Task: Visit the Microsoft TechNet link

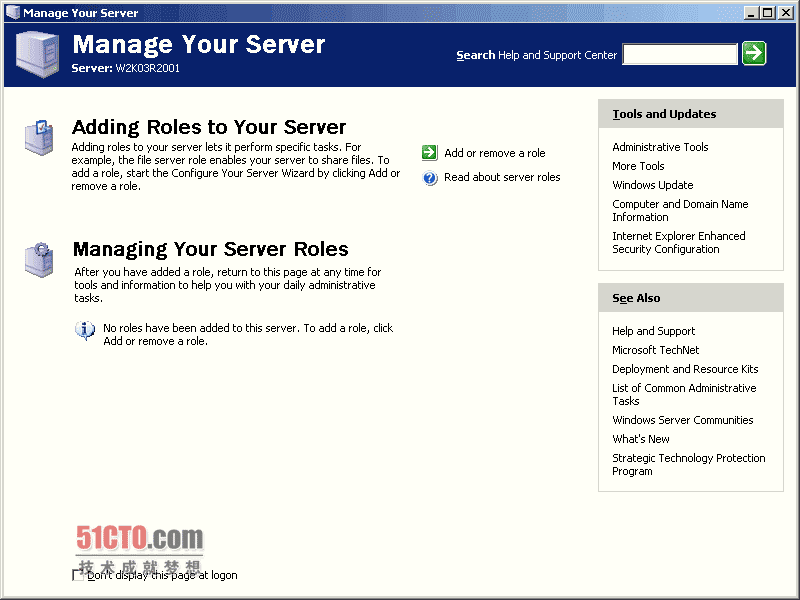Action: pyautogui.click(x=655, y=350)
